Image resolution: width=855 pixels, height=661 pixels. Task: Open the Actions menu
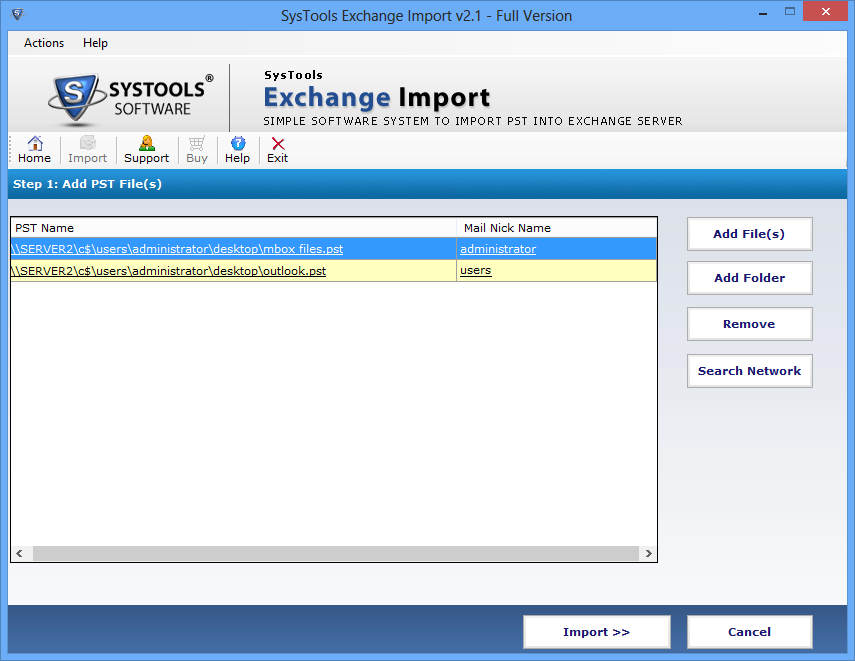tap(44, 43)
